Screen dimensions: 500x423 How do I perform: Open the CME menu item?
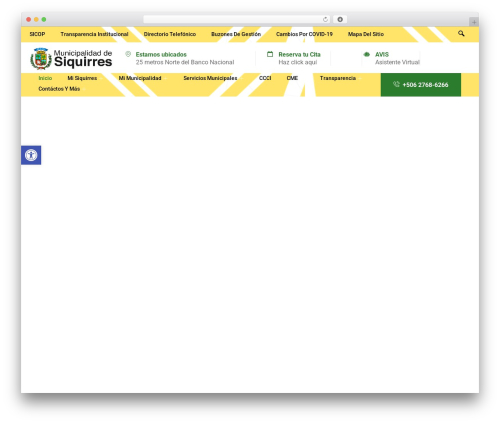(292, 78)
